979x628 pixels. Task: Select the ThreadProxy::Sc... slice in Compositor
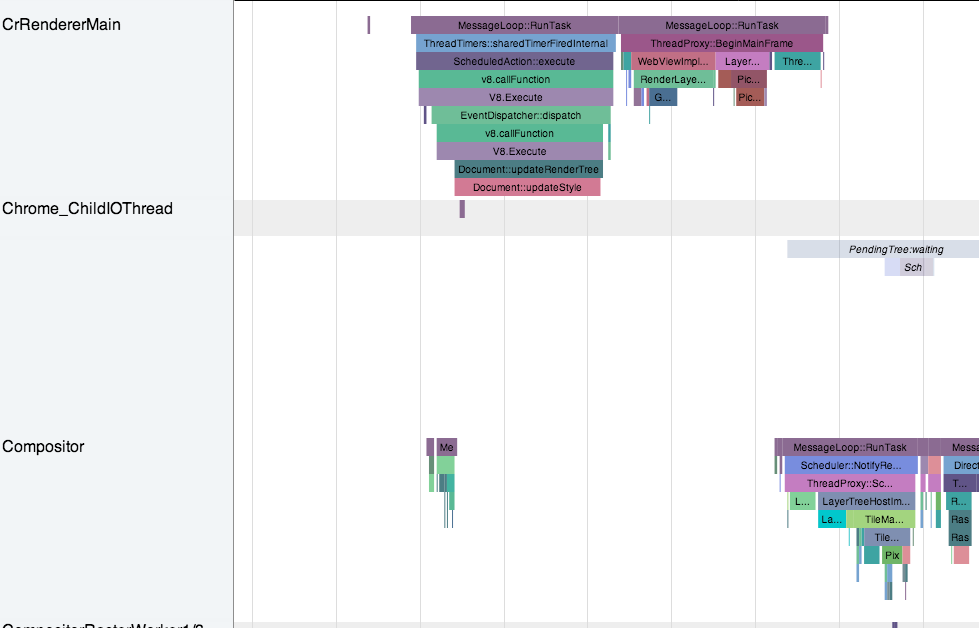[x=849, y=484]
